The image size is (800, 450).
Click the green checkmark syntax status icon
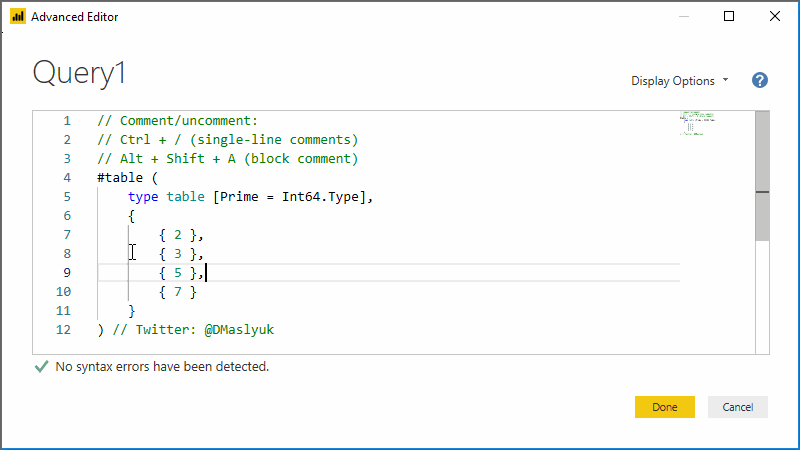coord(41,366)
